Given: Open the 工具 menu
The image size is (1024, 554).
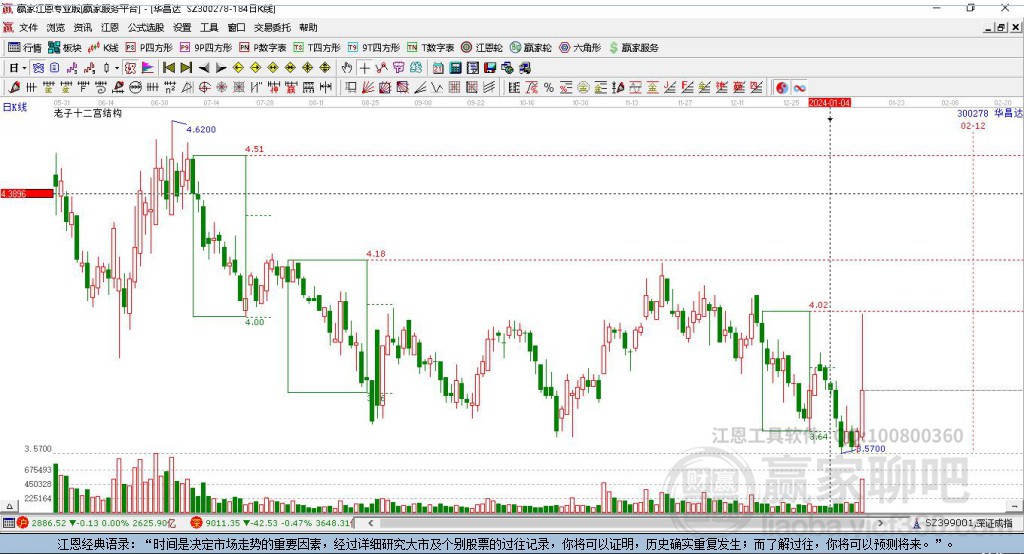Looking at the screenshot, I should click(209, 27).
